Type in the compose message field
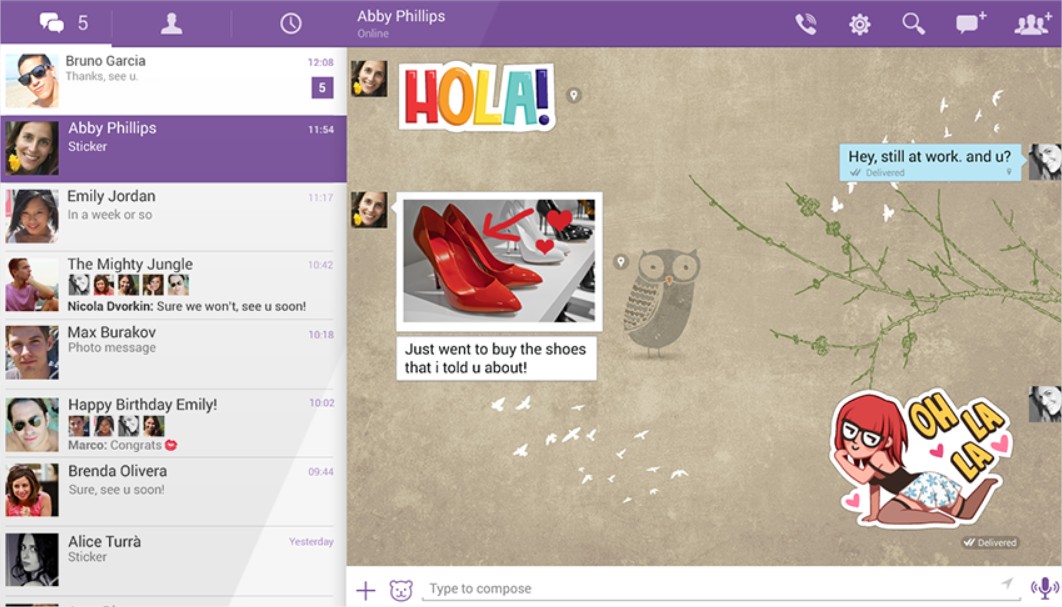The width and height of the screenshot is (1062, 607). pyautogui.click(x=700, y=589)
